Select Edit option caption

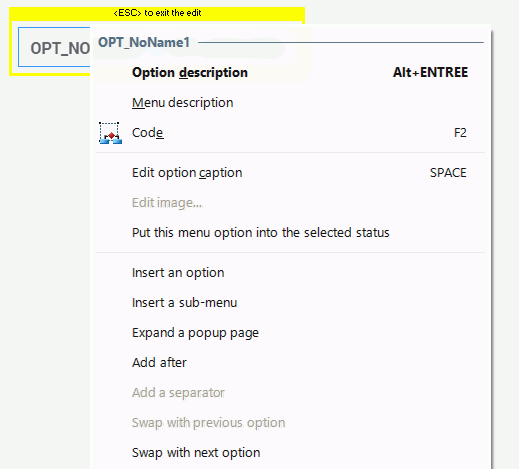[x=290, y=173]
